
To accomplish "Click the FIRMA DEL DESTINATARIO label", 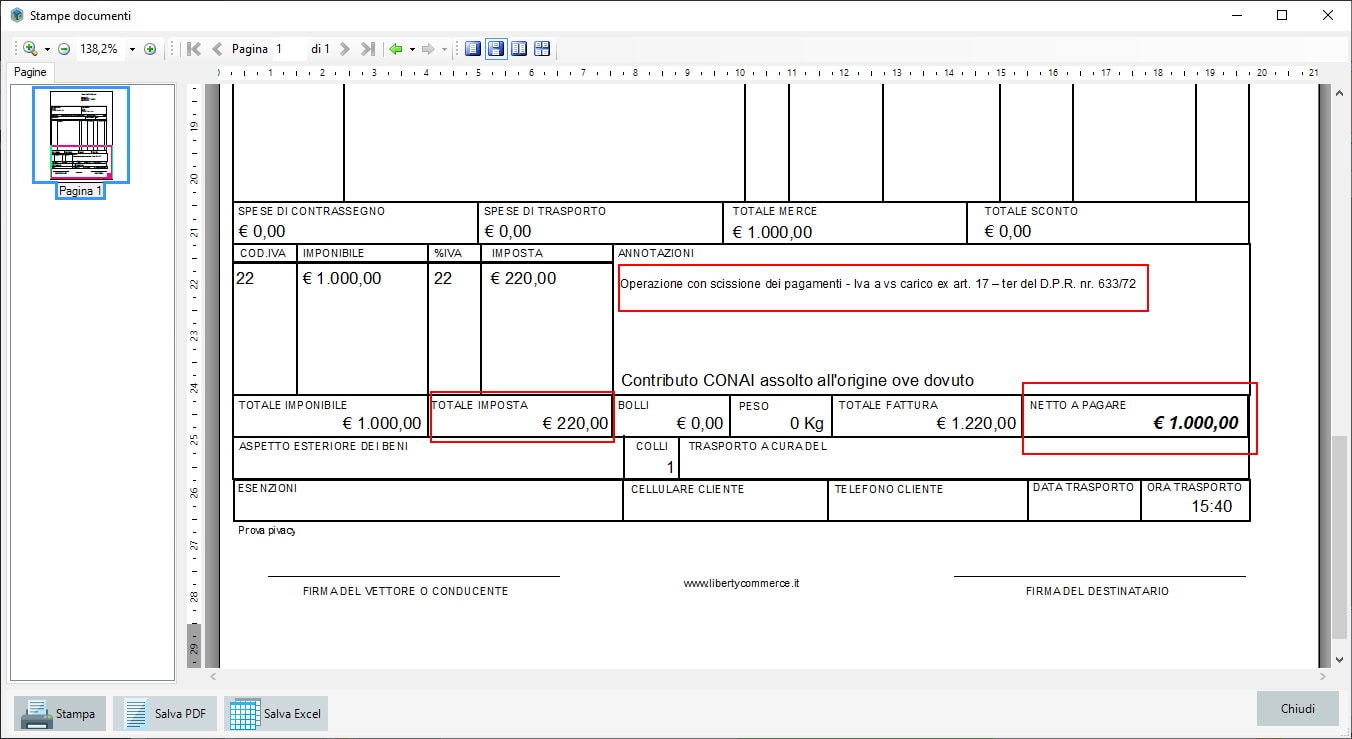I will (x=1097, y=591).
